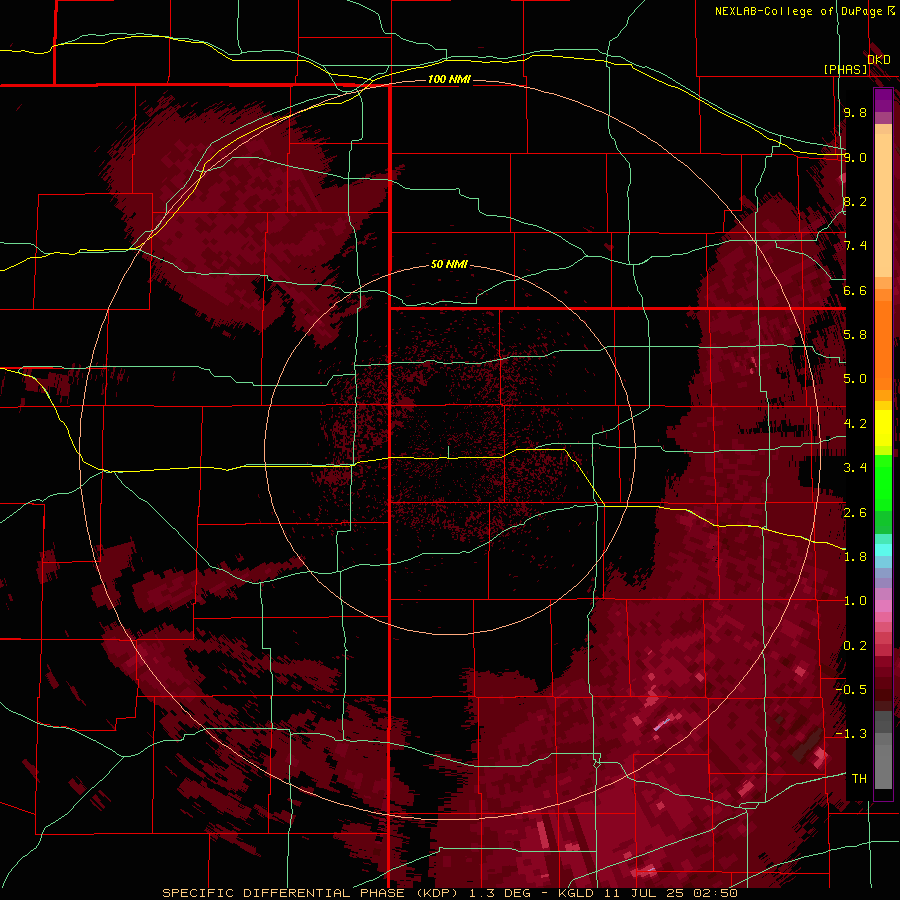Click the DKD product label

coord(879,60)
